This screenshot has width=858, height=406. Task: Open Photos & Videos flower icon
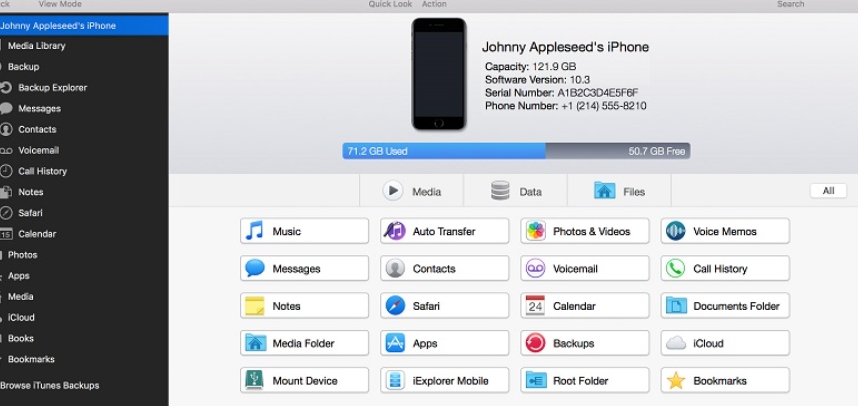(x=536, y=231)
